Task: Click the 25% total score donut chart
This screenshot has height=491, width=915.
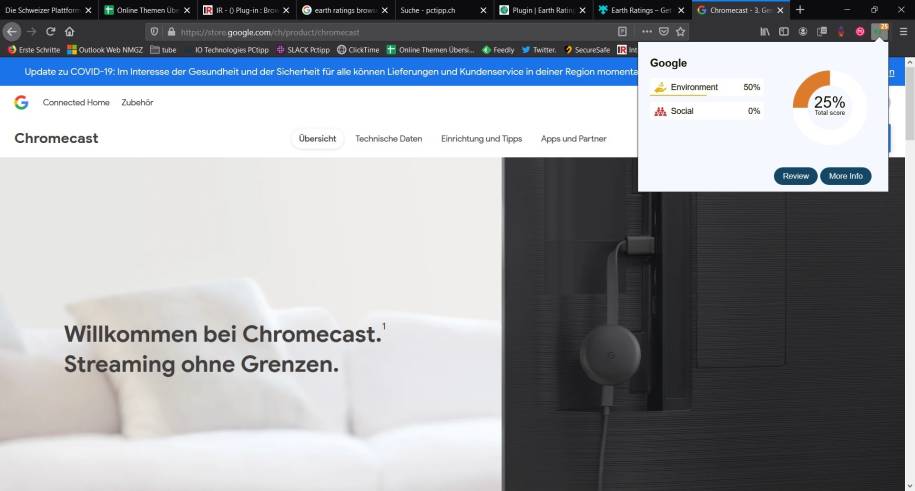Action: click(x=829, y=107)
